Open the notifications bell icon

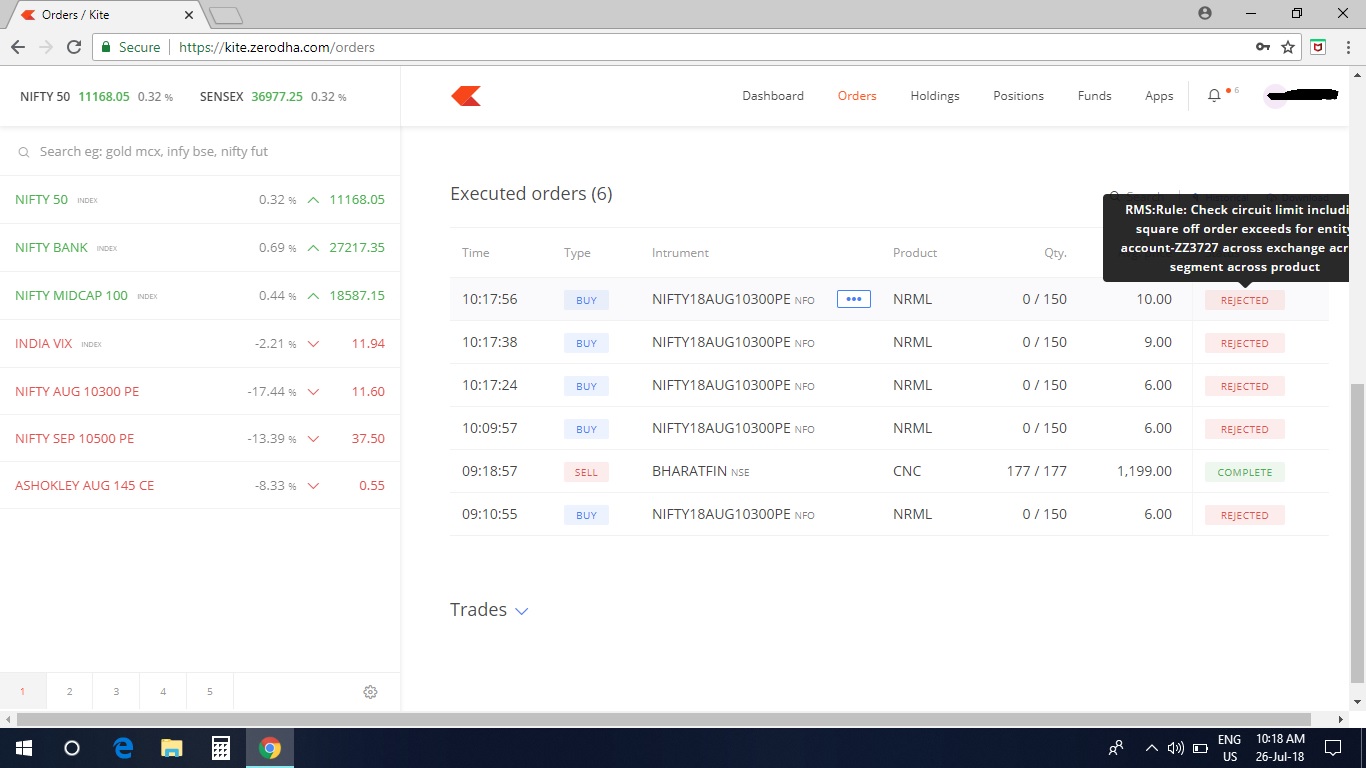[1214, 96]
